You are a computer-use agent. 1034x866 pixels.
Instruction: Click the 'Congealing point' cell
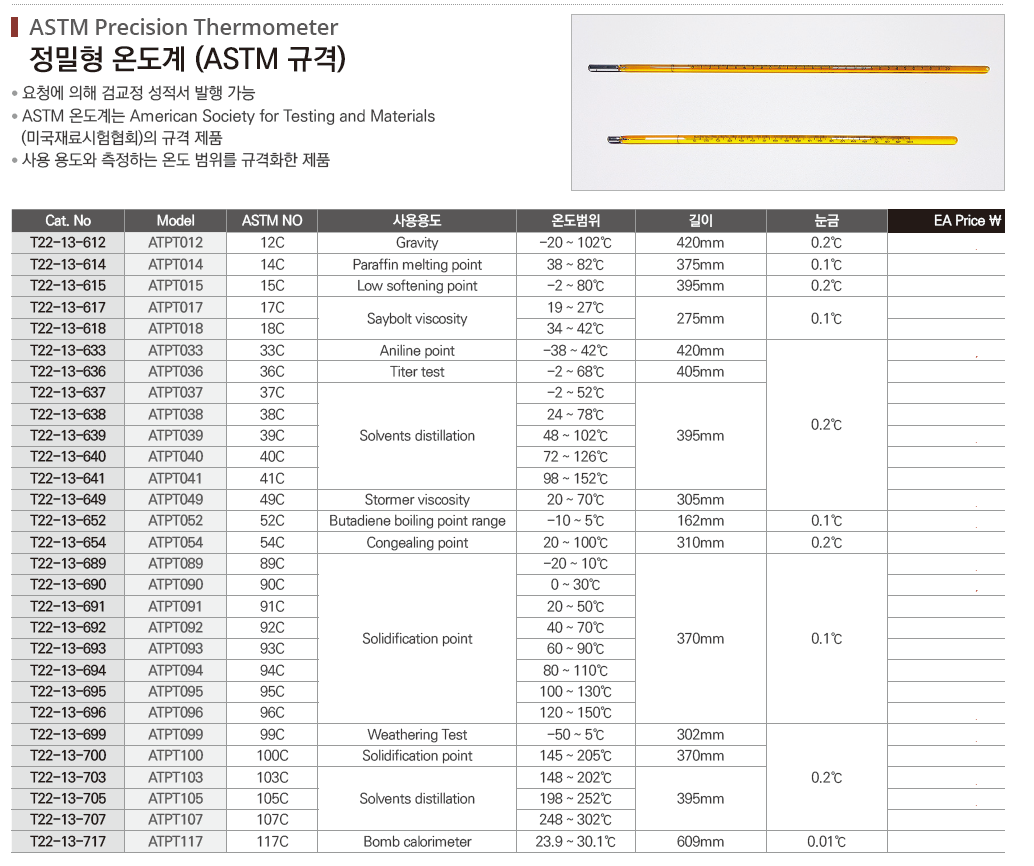click(417, 542)
